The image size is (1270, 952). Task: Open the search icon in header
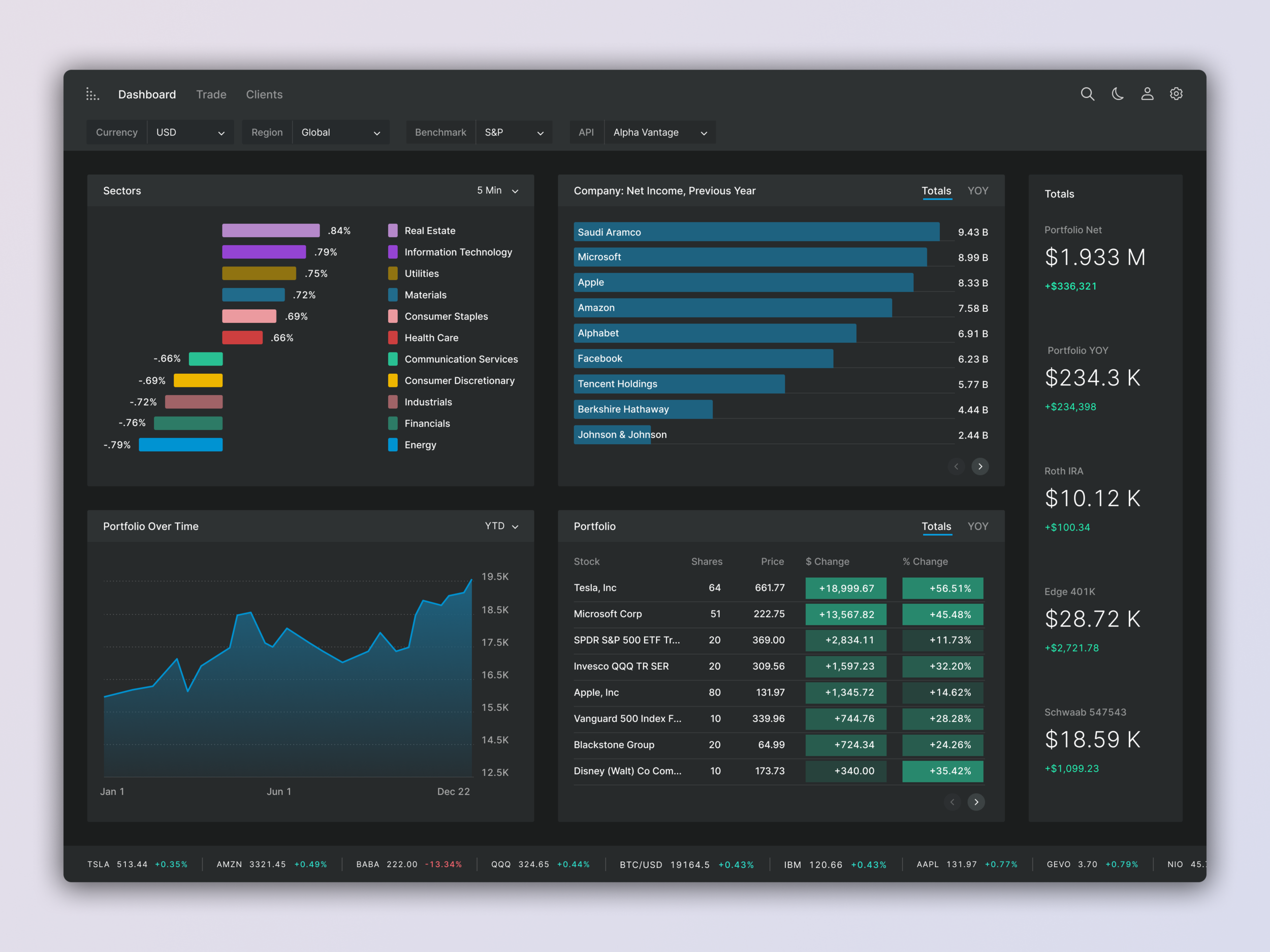[x=1087, y=94]
